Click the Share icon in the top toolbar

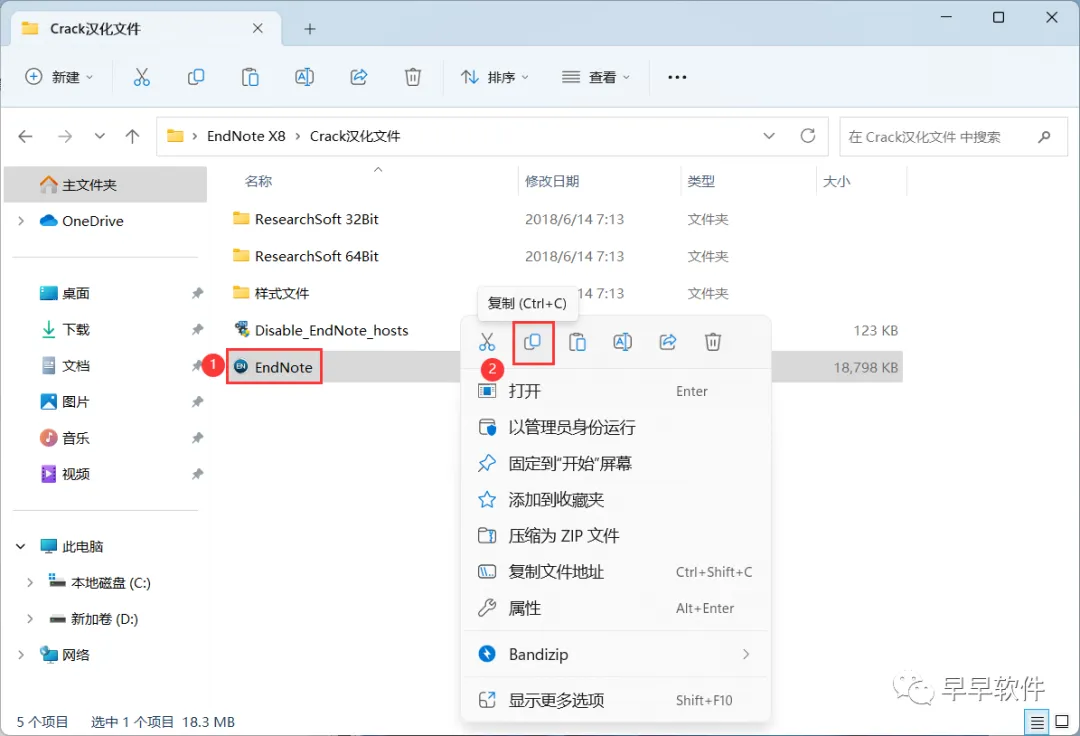point(359,77)
